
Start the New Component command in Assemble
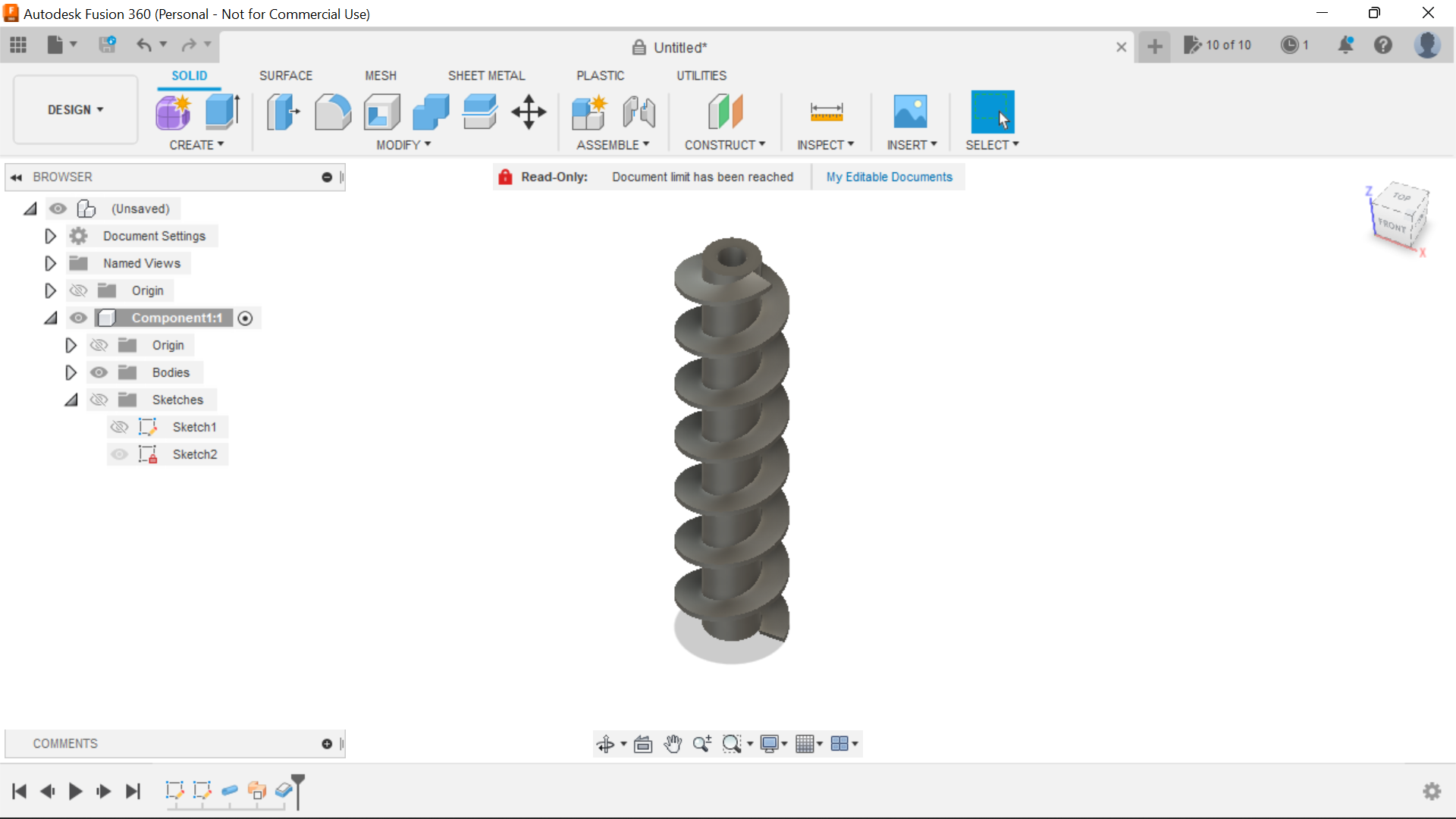(589, 111)
